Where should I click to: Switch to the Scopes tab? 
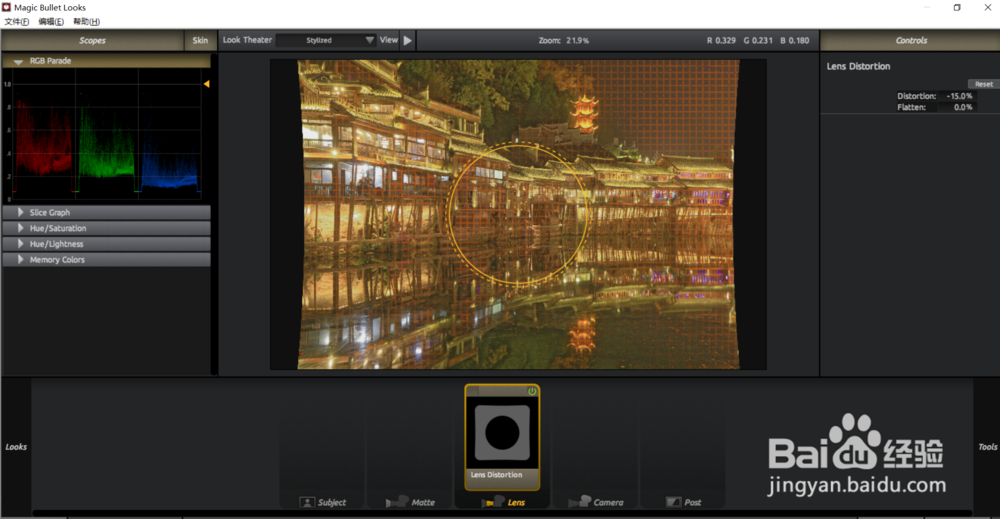click(x=92, y=40)
